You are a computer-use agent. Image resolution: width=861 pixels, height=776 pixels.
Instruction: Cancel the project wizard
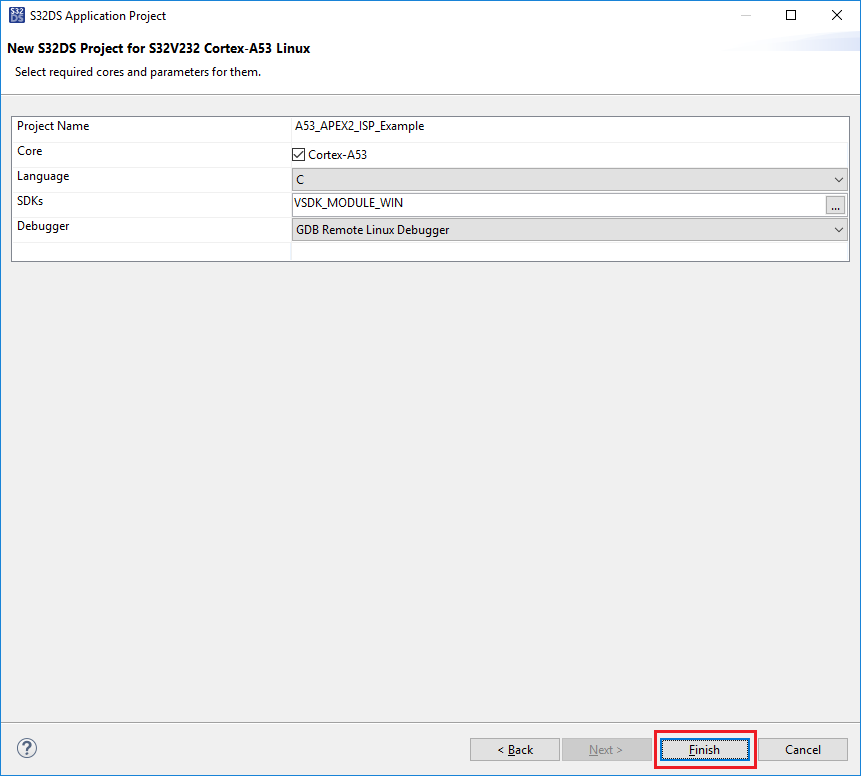tap(803, 750)
